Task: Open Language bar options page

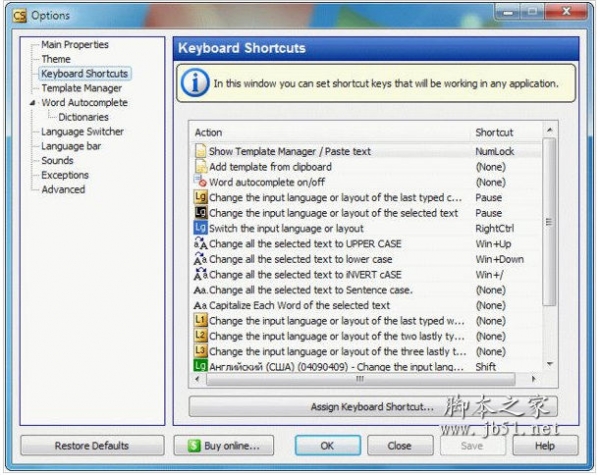Action: 71,146
